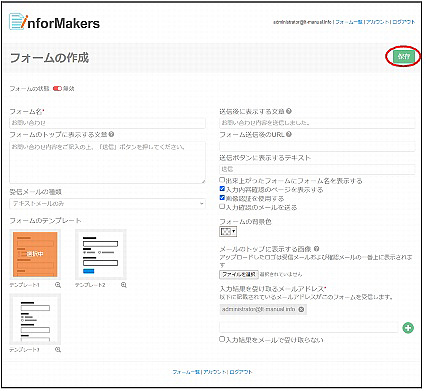Open フォーム一覧 link in header

point(349,22)
